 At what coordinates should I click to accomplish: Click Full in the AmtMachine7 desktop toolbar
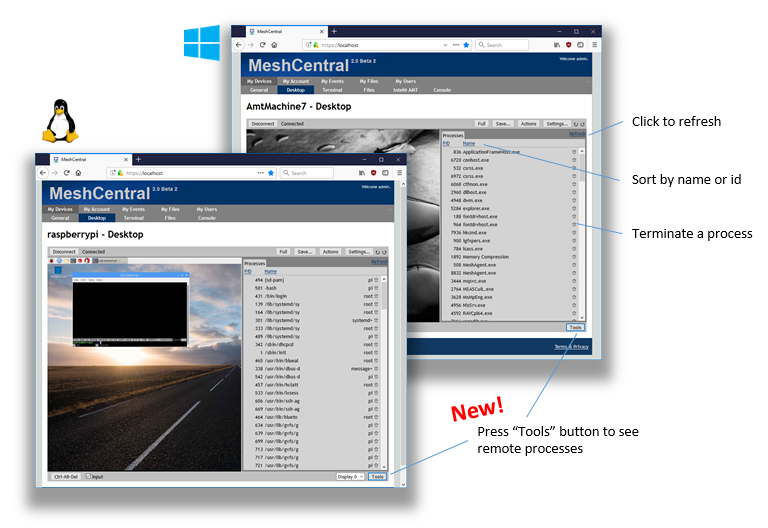pos(481,124)
